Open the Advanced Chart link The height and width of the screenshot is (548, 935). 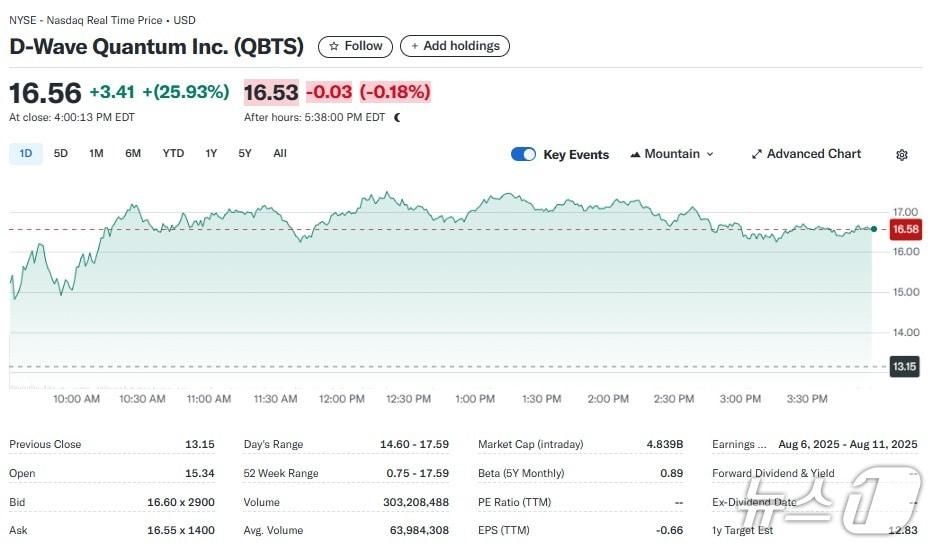pyautogui.click(x=813, y=154)
